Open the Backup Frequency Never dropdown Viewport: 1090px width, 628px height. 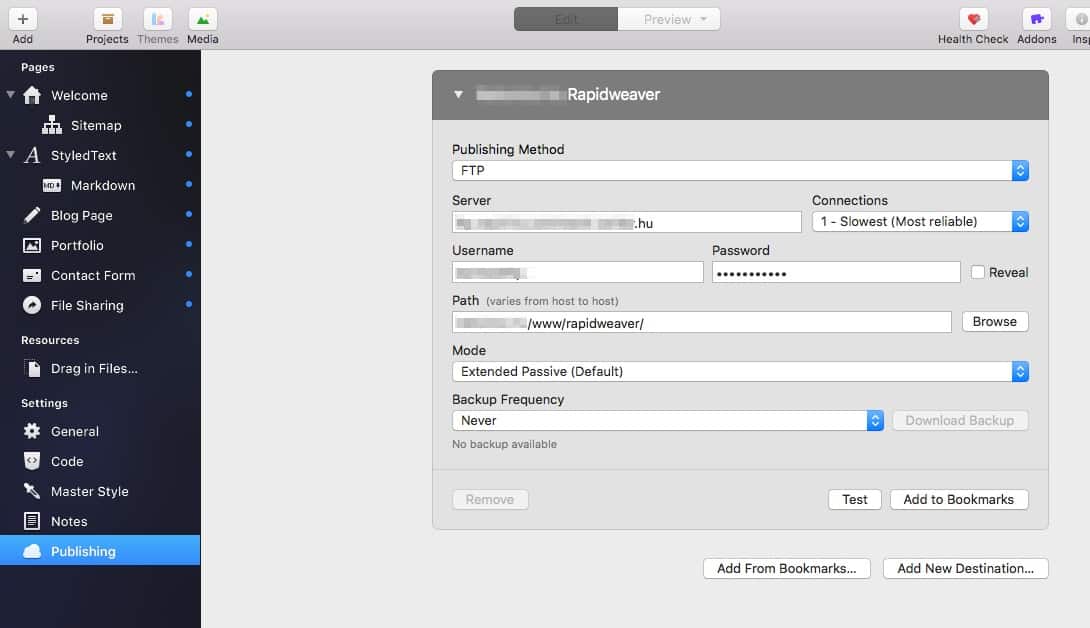pos(668,421)
